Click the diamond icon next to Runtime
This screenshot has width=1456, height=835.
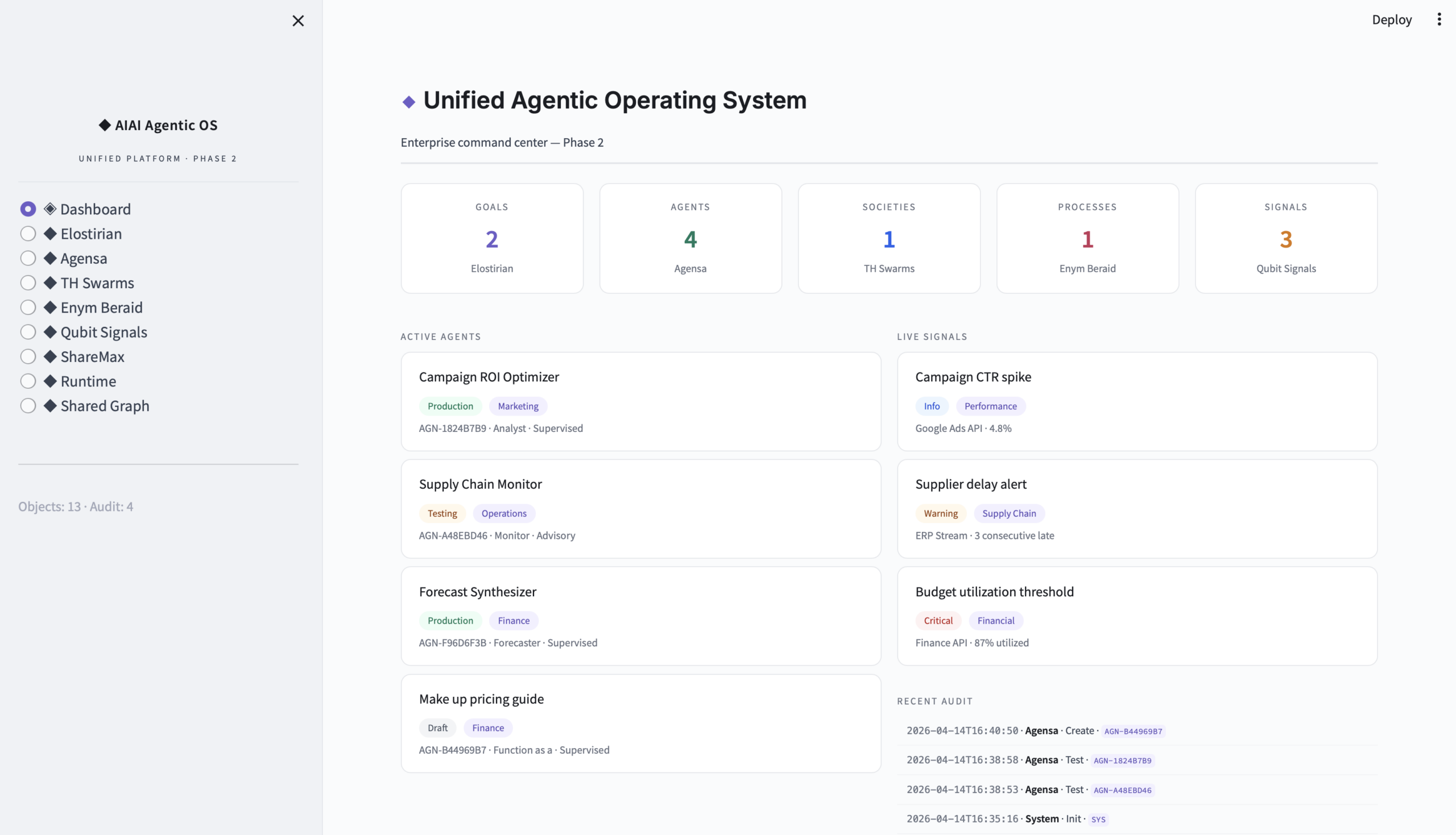[51, 381]
